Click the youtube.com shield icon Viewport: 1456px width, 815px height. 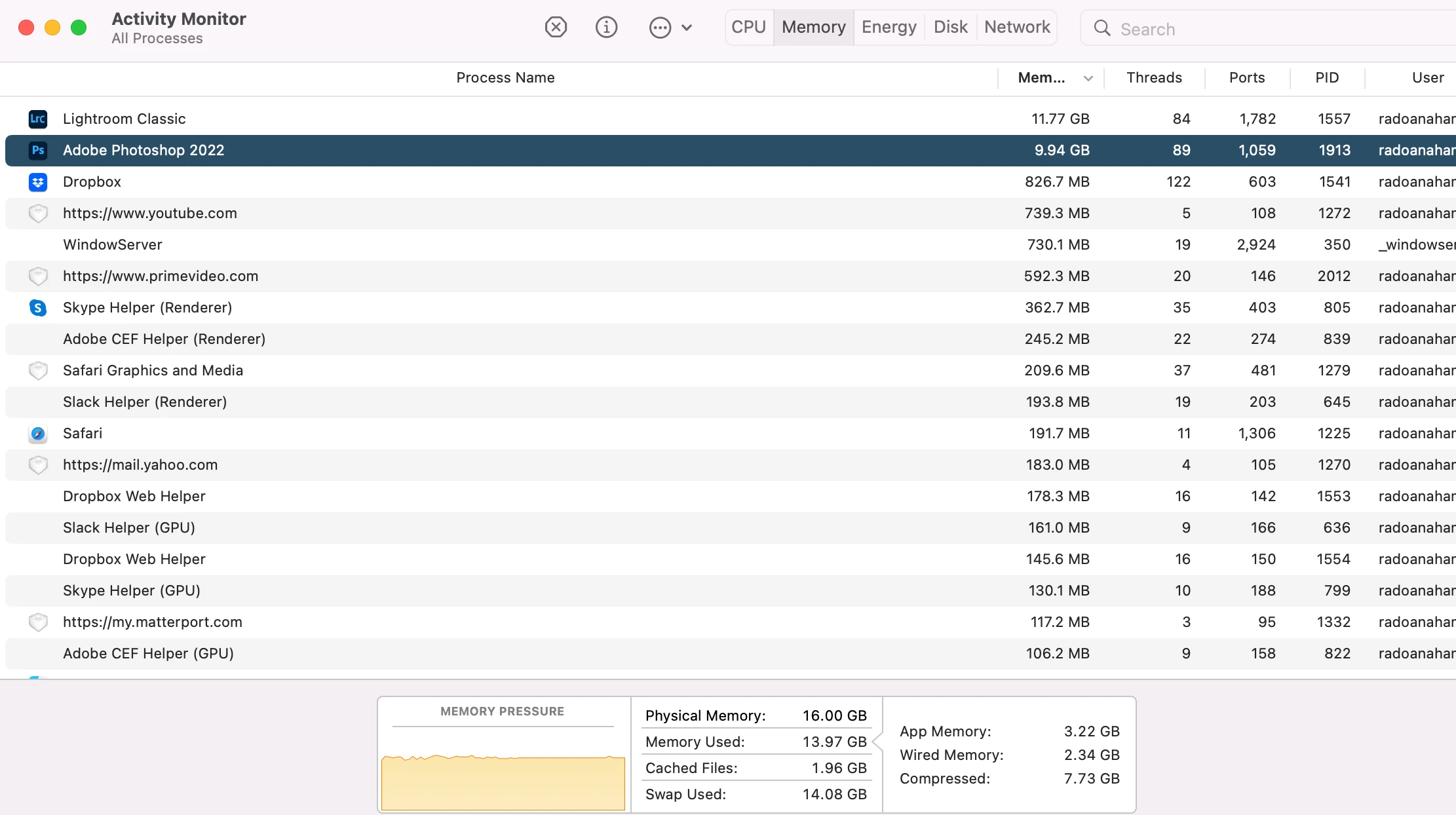(x=38, y=213)
